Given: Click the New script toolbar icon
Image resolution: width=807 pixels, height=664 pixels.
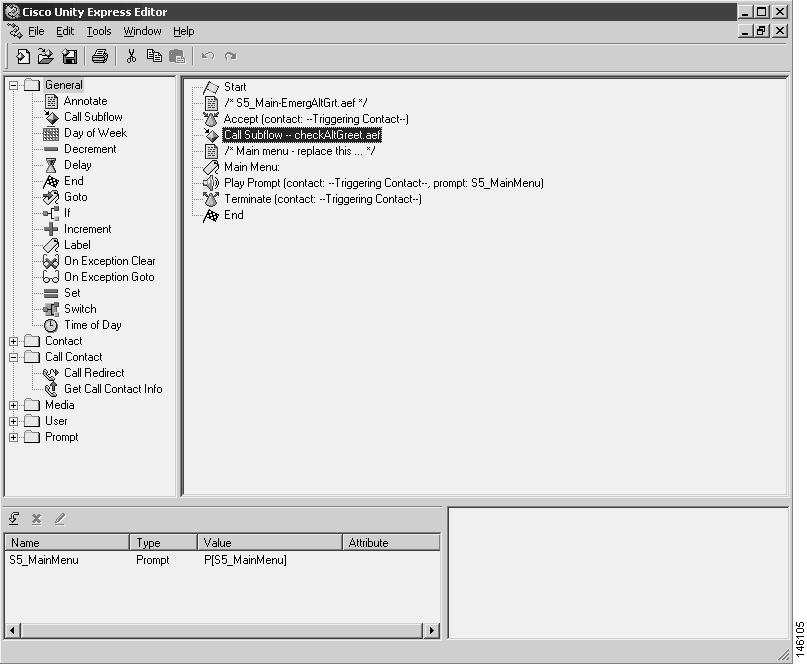Looking at the screenshot, I should (x=23, y=56).
